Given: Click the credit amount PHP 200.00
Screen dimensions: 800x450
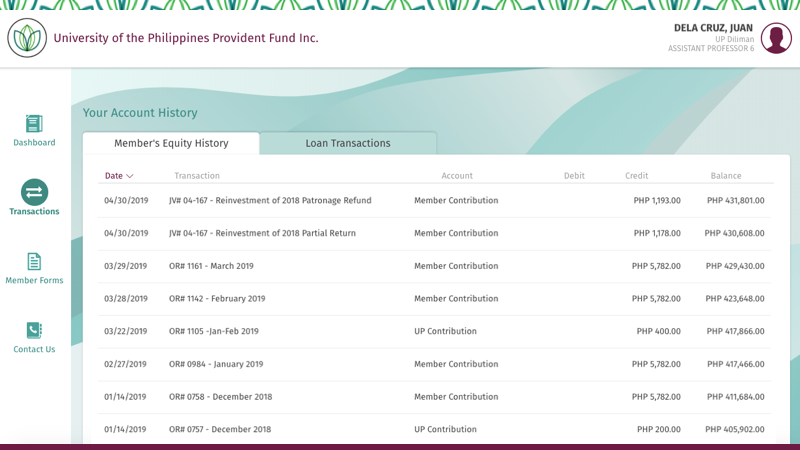Looking at the screenshot, I should coord(659,429).
